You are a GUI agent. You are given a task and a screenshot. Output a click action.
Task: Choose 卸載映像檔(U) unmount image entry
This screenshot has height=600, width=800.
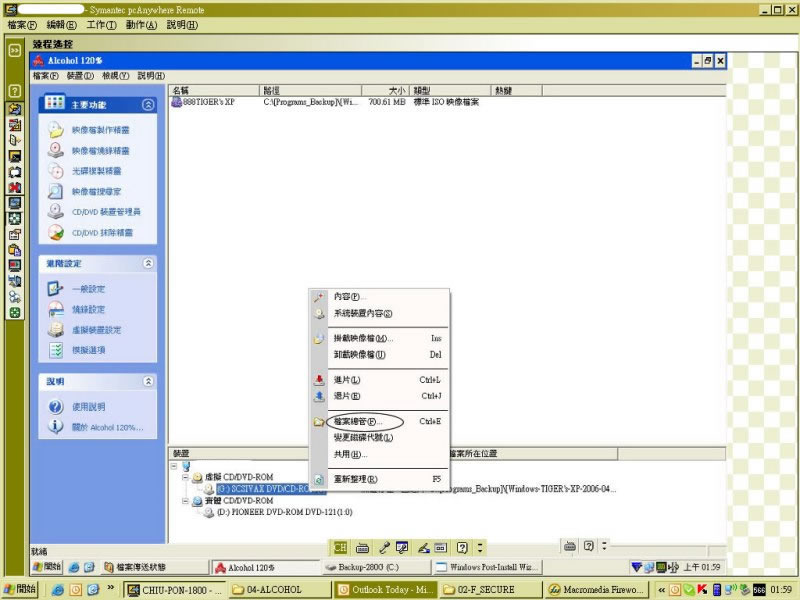coord(379,354)
